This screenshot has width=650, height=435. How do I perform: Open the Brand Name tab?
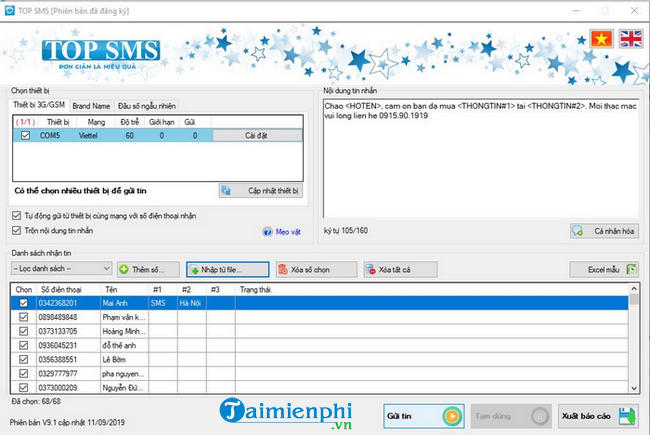90,105
